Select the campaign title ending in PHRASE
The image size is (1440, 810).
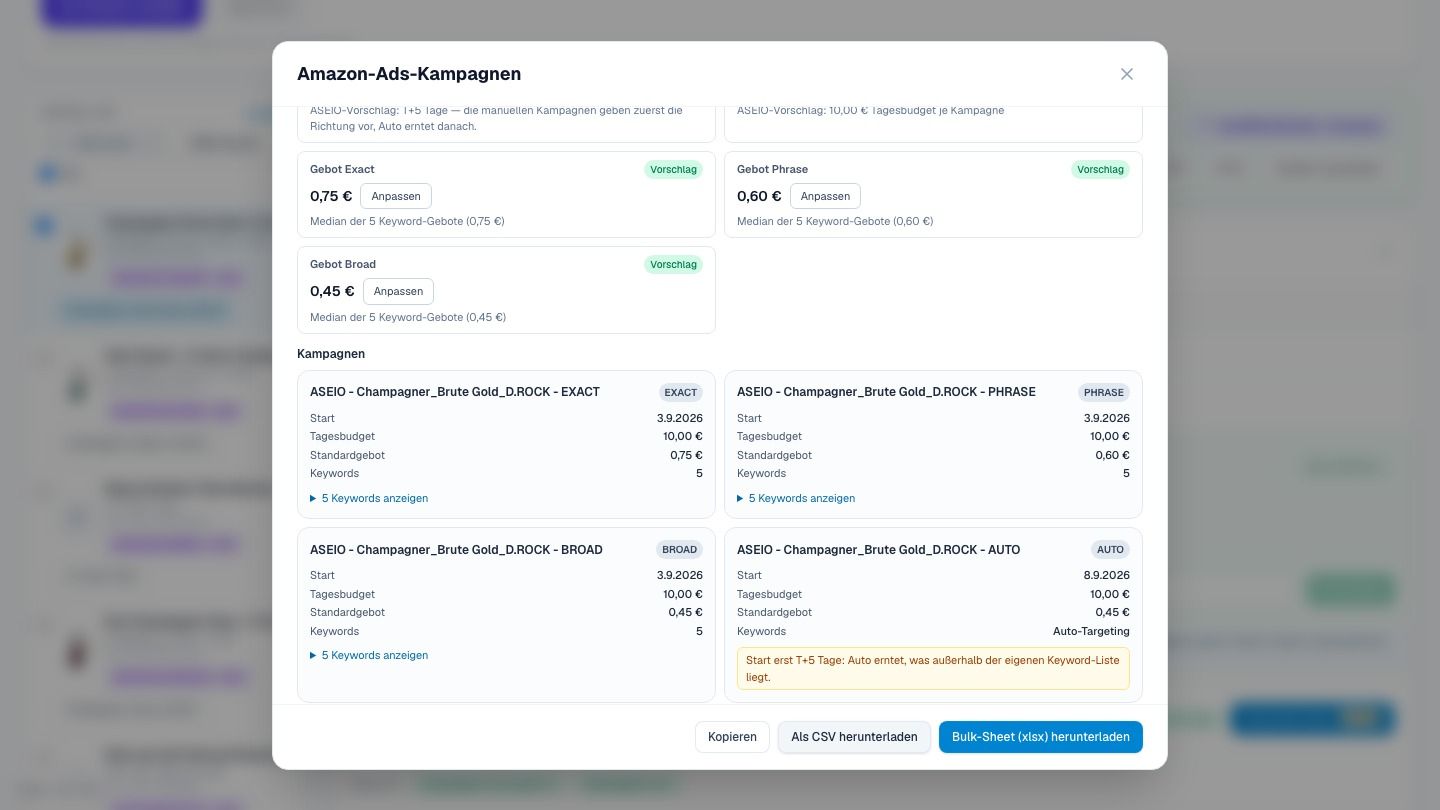(886, 392)
